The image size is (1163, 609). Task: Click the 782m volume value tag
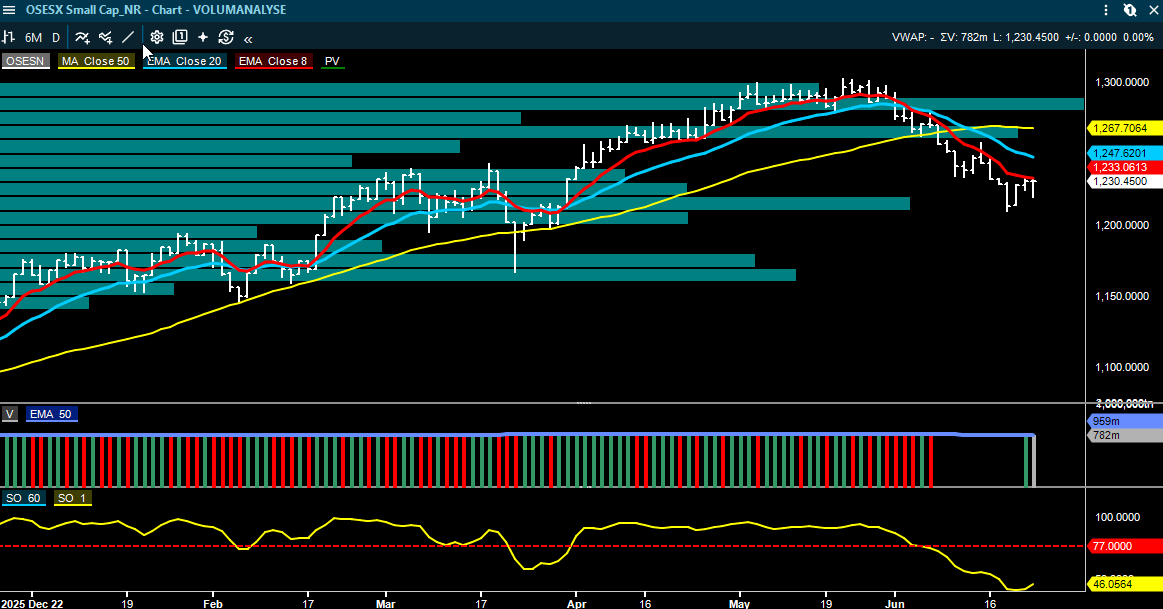click(1124, 435)
